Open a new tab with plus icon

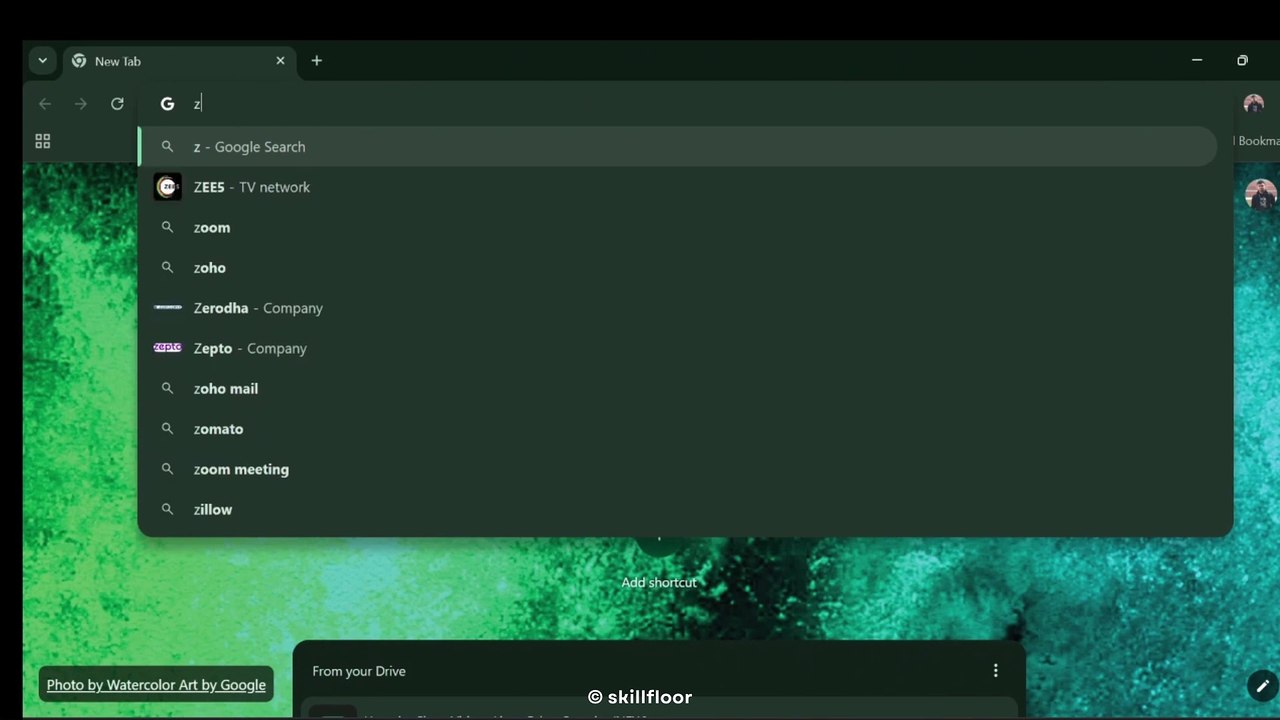pos(316,61)
